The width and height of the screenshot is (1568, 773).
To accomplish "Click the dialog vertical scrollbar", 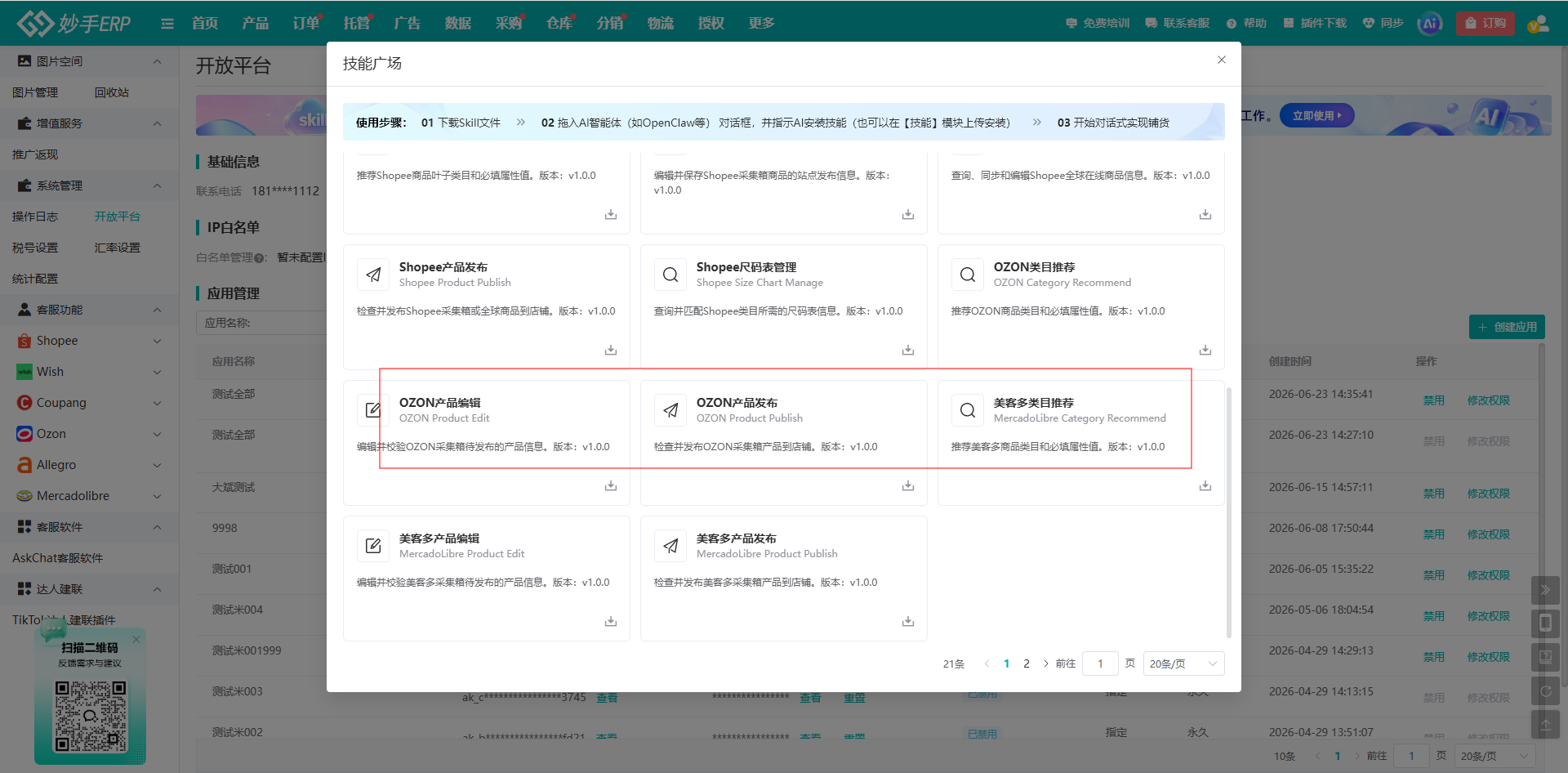I will [1228, 512].
